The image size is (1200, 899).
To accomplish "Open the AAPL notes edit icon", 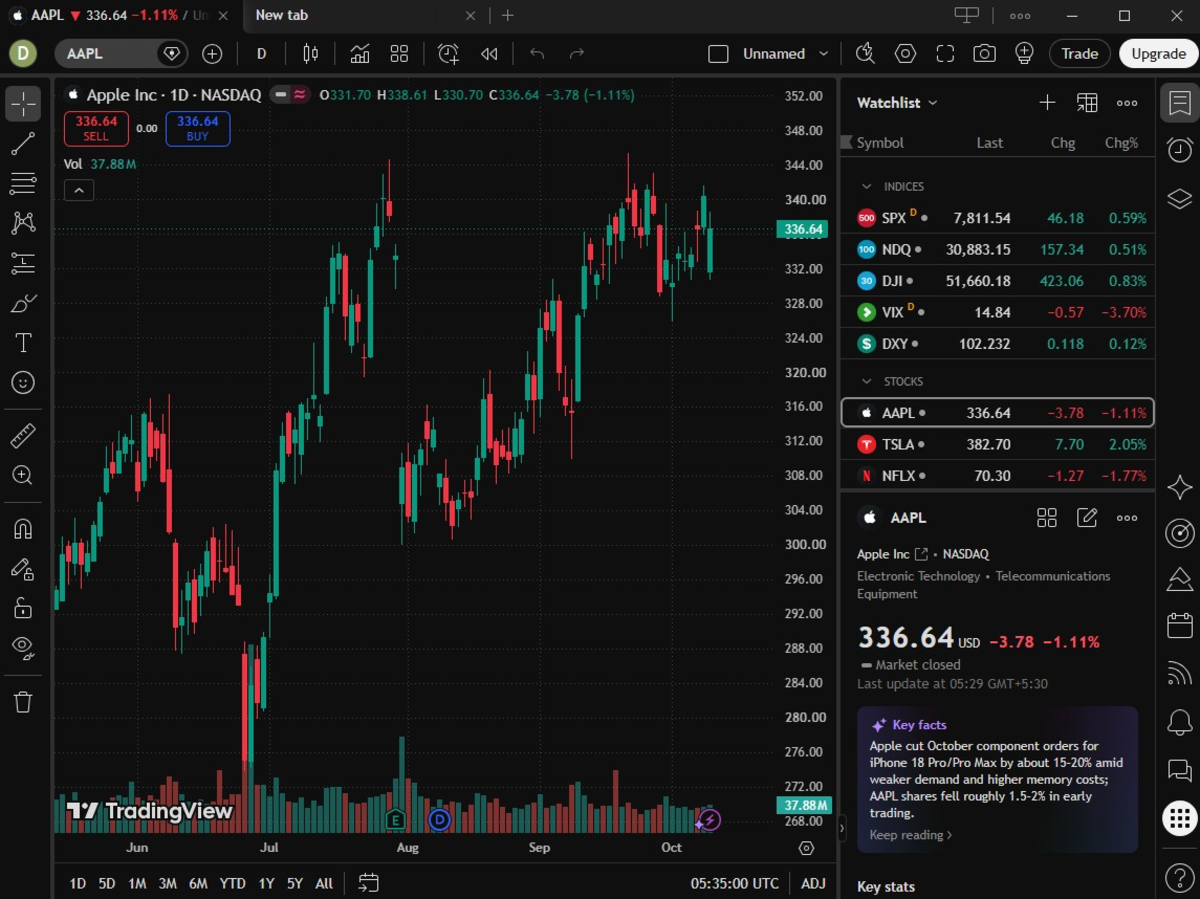I will click(x=1087, y=518).
